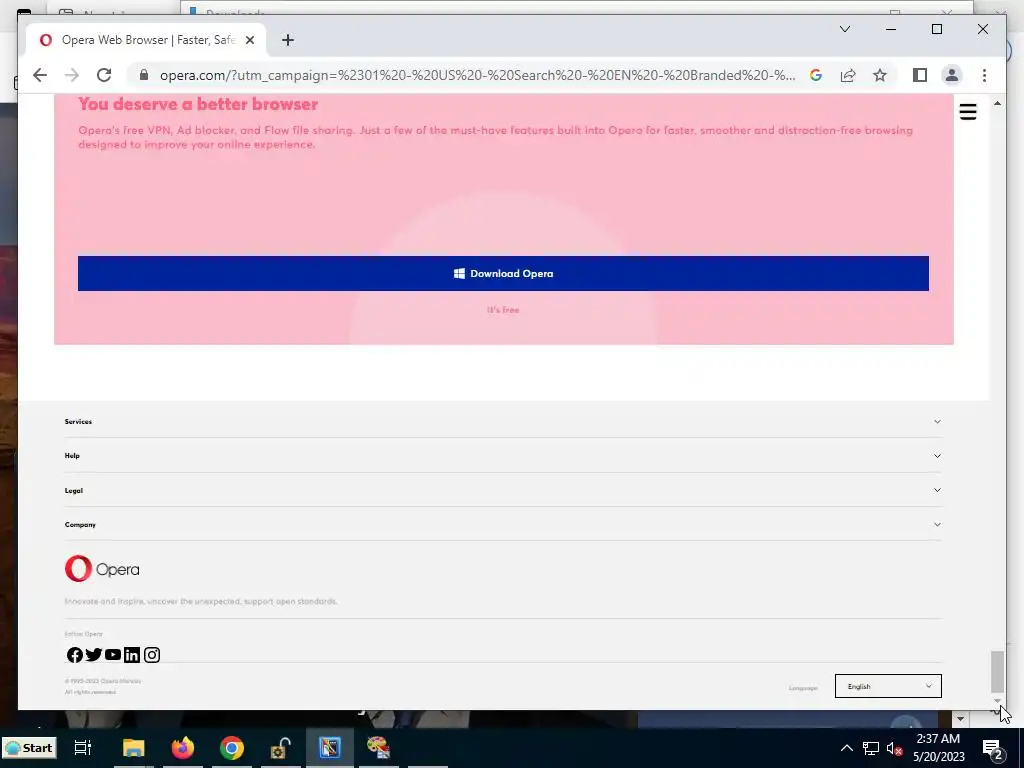Show hidden system tray icons
This screenshot has height=768, width=1024.
(x=846, y=748)
